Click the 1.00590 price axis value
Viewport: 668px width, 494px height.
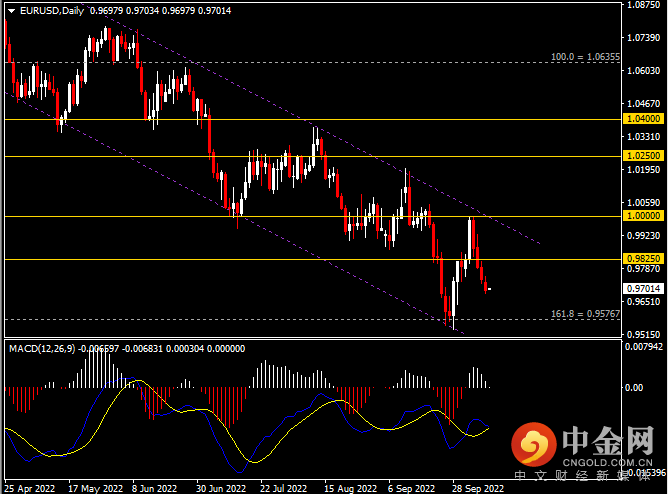click(x=643, y=203)
